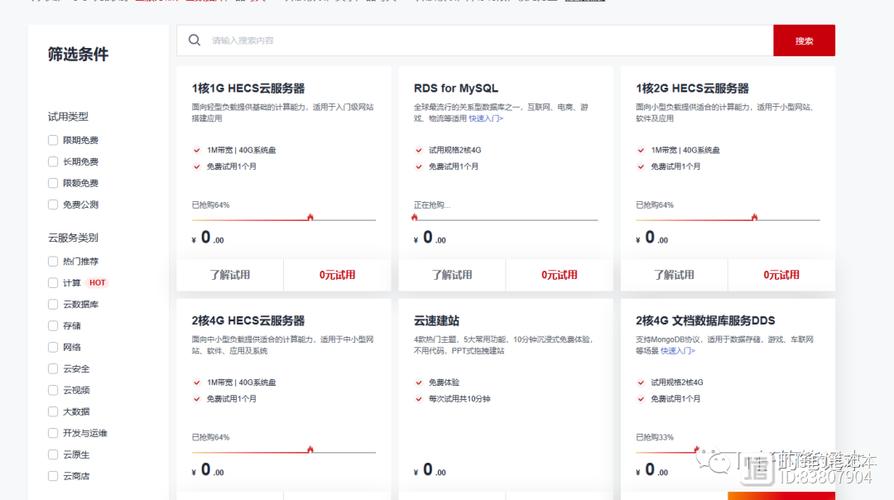Open the 2核4G 文档数据库服务DDS title
This screenshot has width=894, height=500.
point(705,320)
